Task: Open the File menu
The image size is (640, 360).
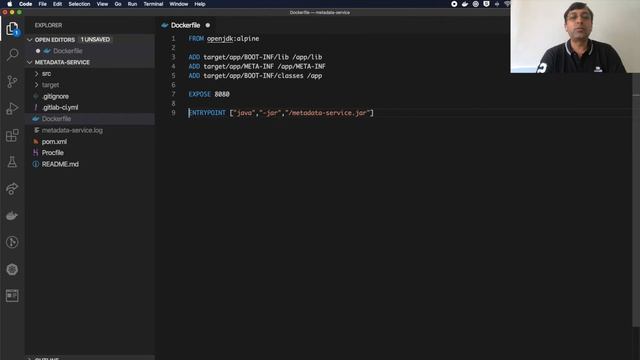Action: tap(42, 4)
